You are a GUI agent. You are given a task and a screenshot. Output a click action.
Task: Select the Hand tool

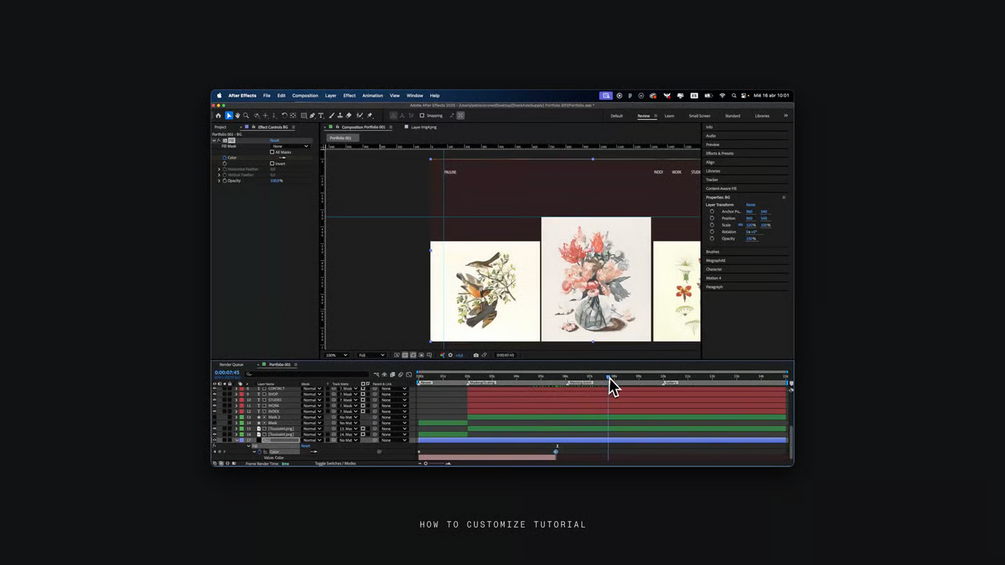(237, 116)
